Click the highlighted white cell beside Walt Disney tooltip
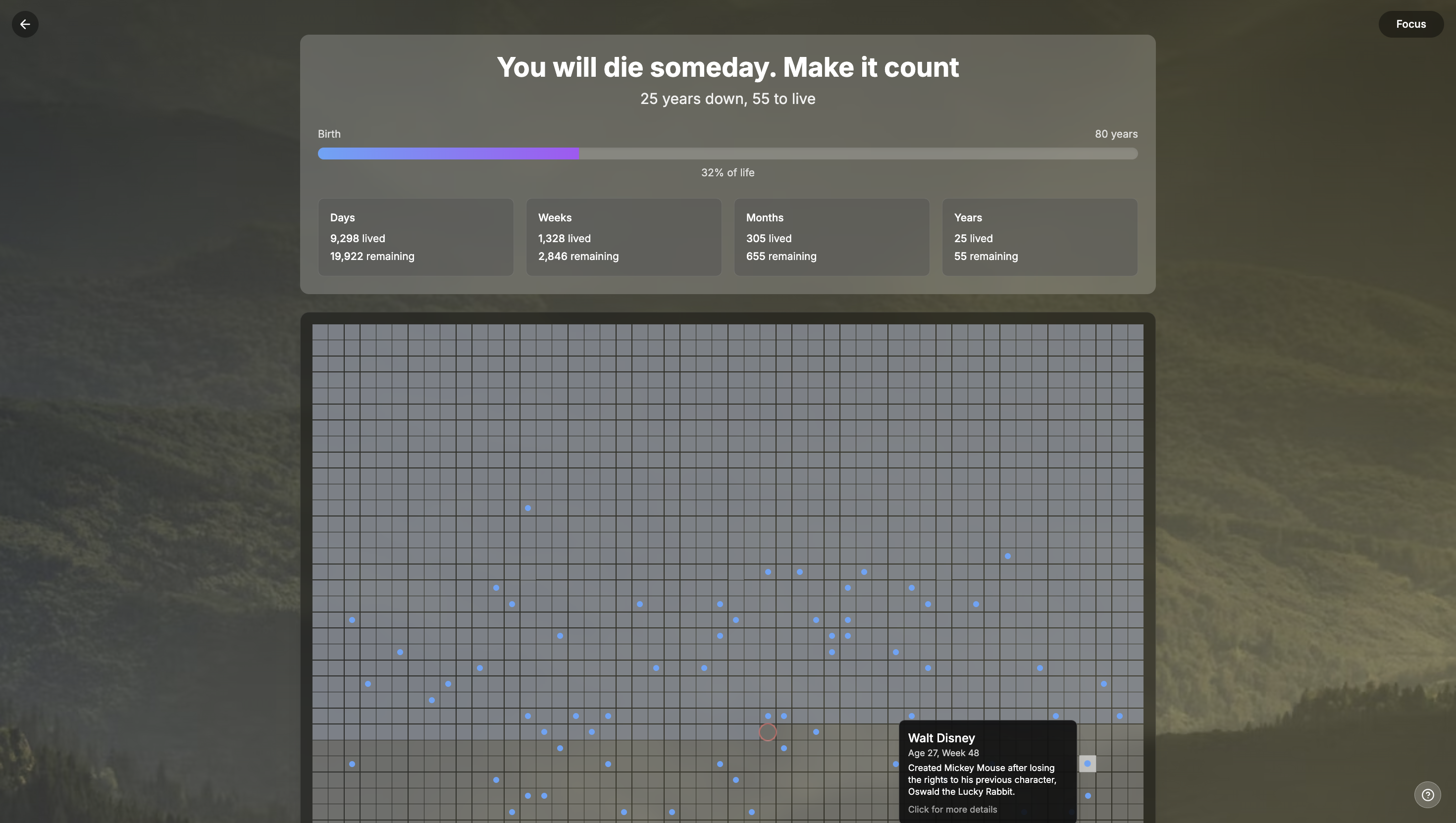This screenshot has height=823, width=1456. pyautogui.click(x=1088, y=764)
